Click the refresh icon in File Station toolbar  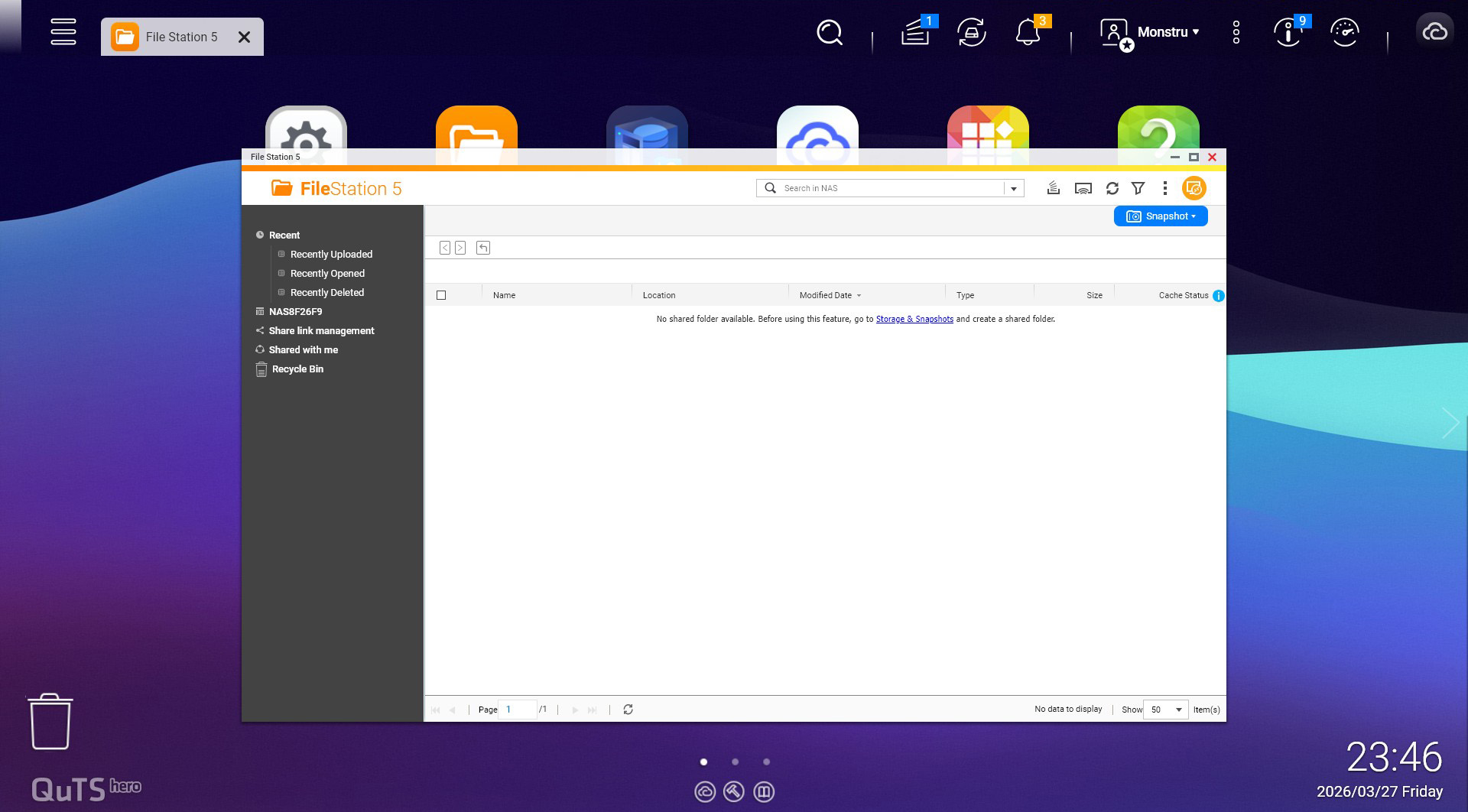pyautogui.click(x=1112, y=188)
